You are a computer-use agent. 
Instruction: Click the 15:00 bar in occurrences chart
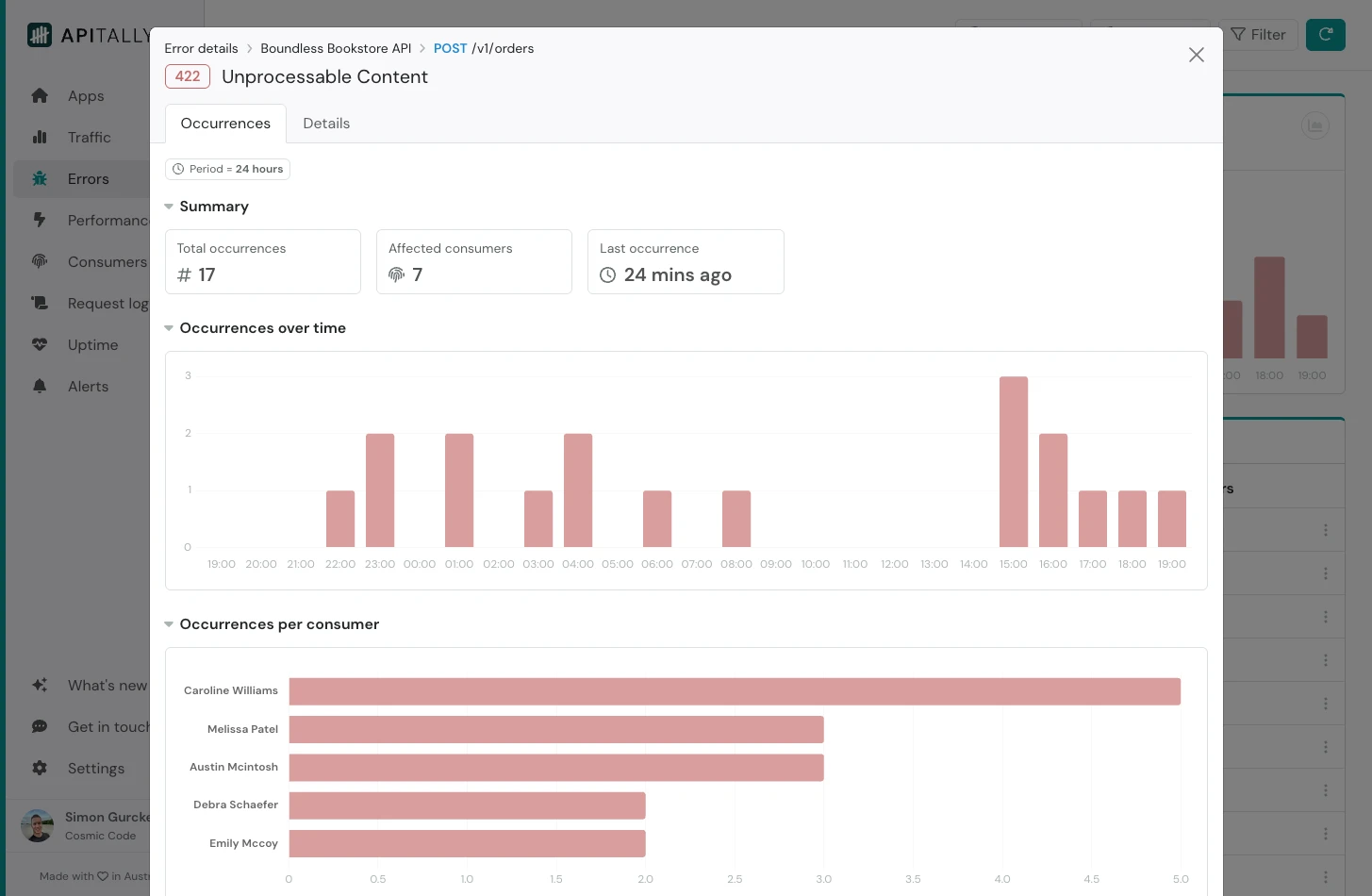[x=1014, y=462]
